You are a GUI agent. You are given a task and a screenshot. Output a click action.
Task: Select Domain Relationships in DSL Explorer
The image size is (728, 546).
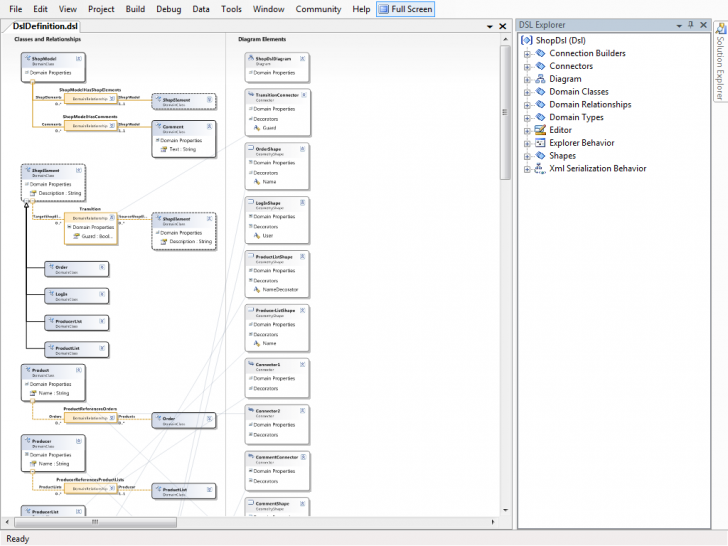point(590,104)
